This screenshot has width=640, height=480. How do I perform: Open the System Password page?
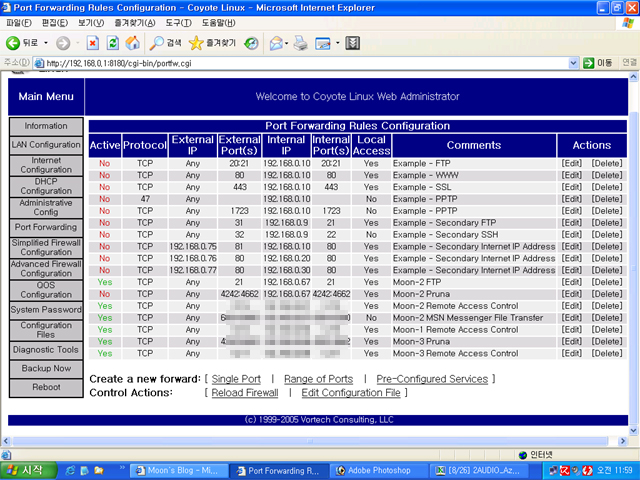(x=46, y=310)
